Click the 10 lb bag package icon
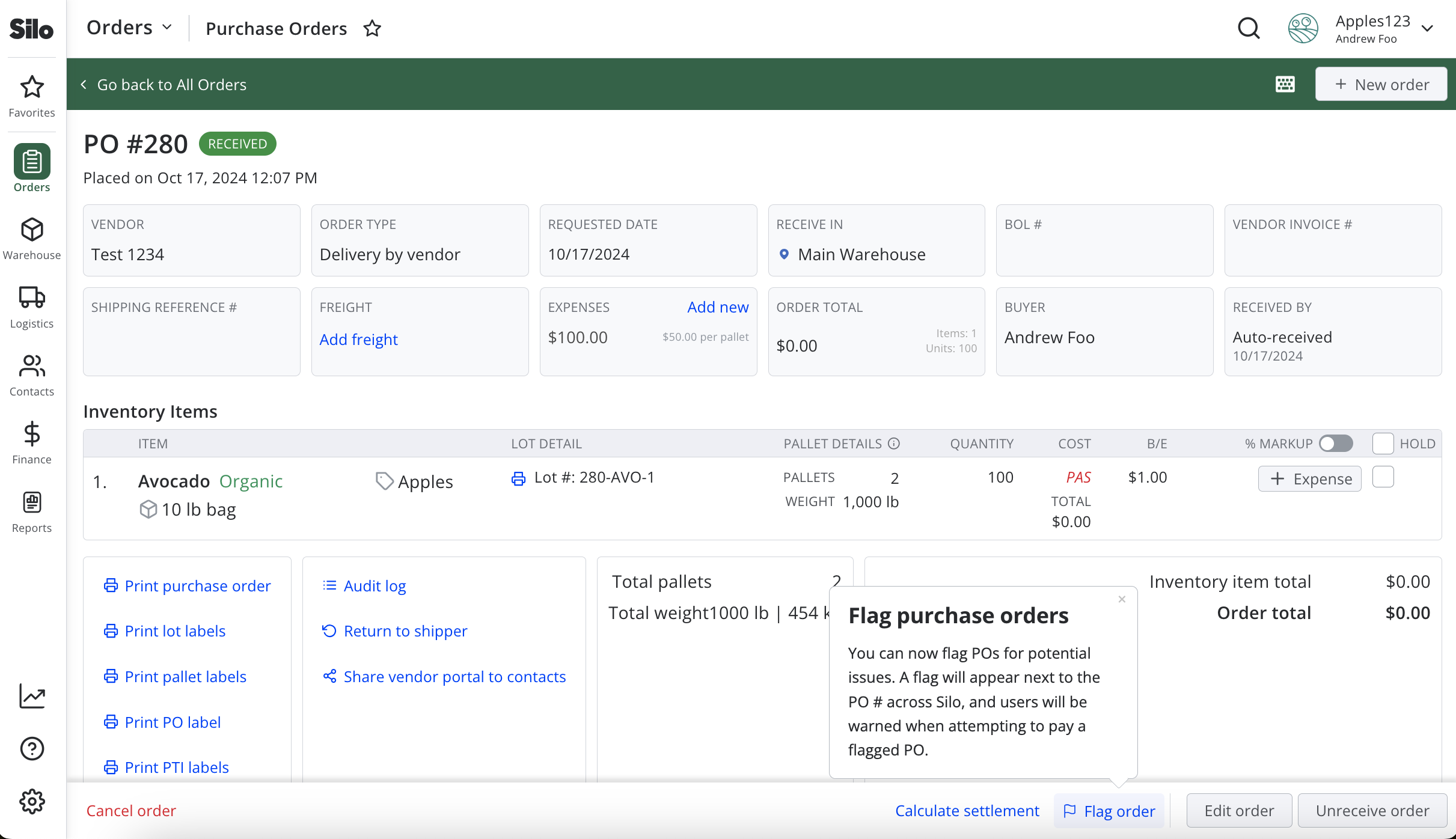This screenshot has height=839, width=1456. pyautogui.click(x=148, y=509)
